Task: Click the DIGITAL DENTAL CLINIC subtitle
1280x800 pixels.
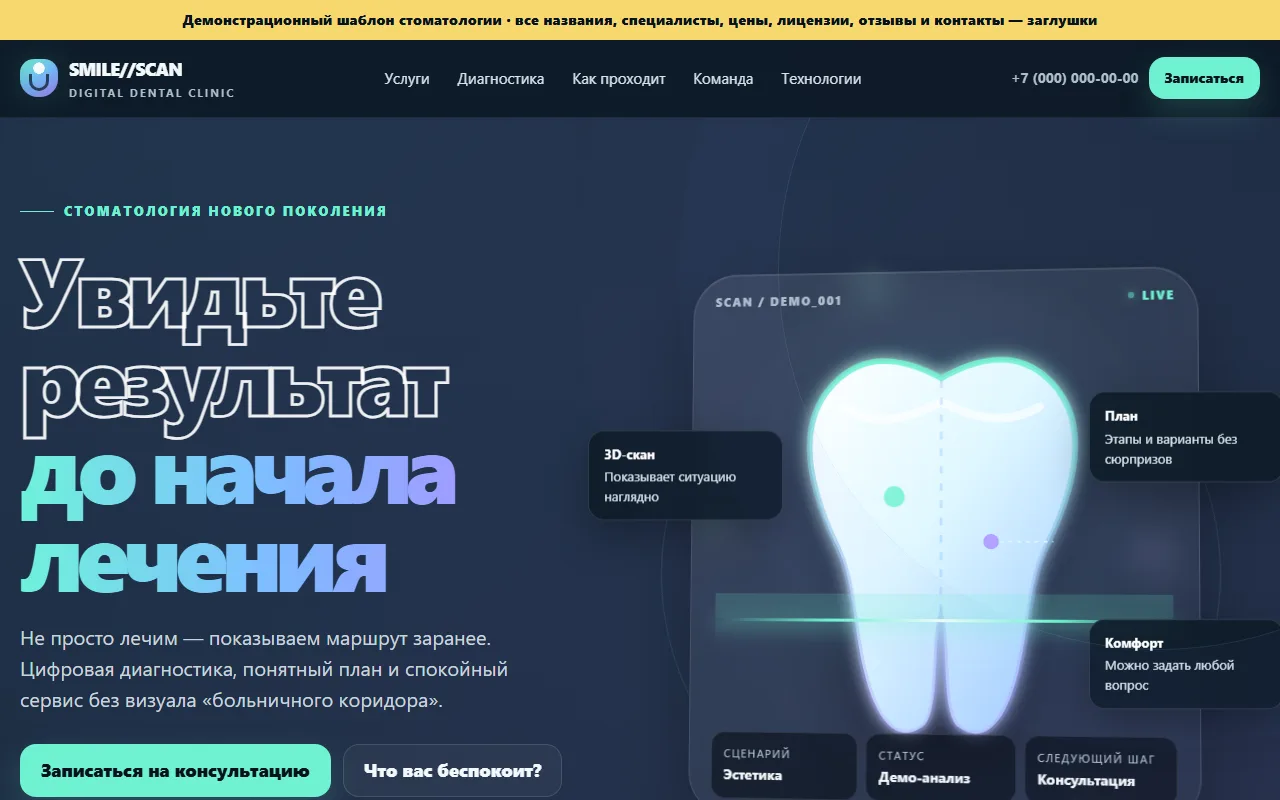Action: [x=152, y=93]
